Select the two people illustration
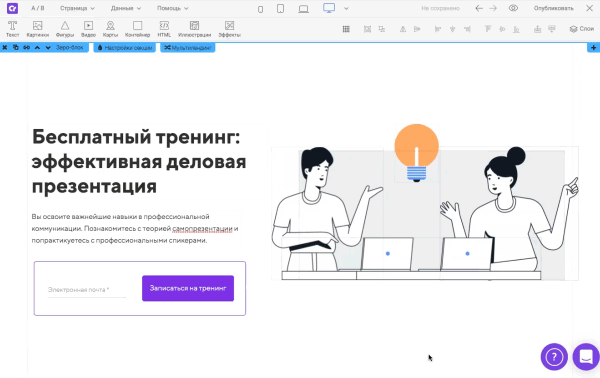This screenshot has width=600, height=378. [425, 213]
